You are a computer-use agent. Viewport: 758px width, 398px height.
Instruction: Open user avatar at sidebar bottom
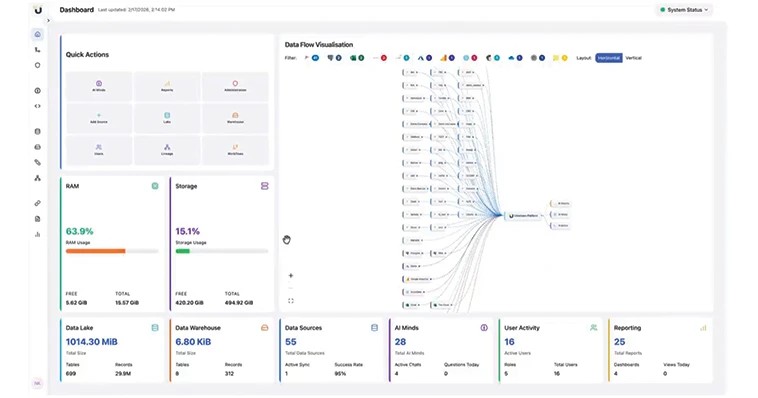37,383
